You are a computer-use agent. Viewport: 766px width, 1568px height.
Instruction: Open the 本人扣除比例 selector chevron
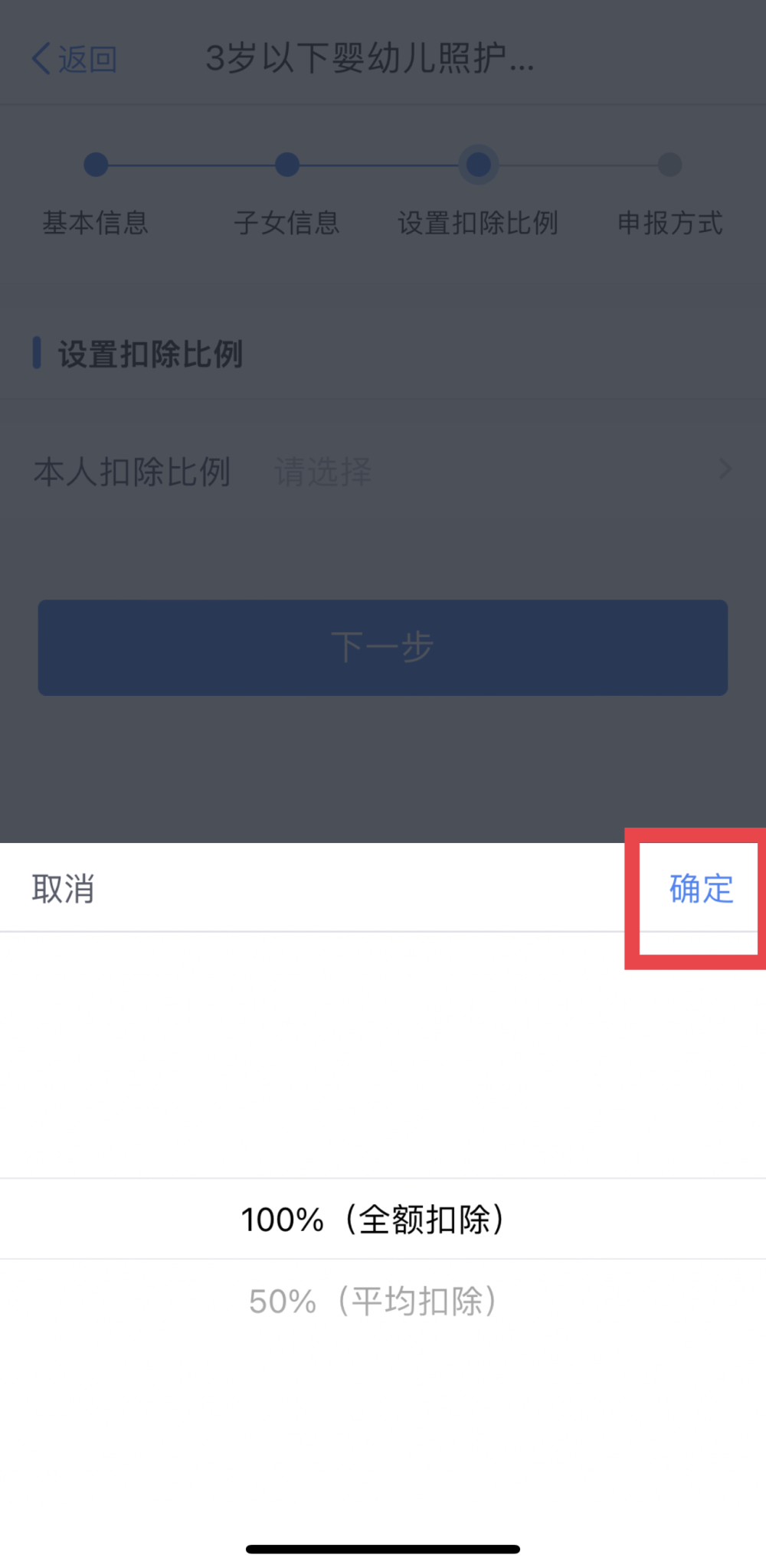[725, 469]
